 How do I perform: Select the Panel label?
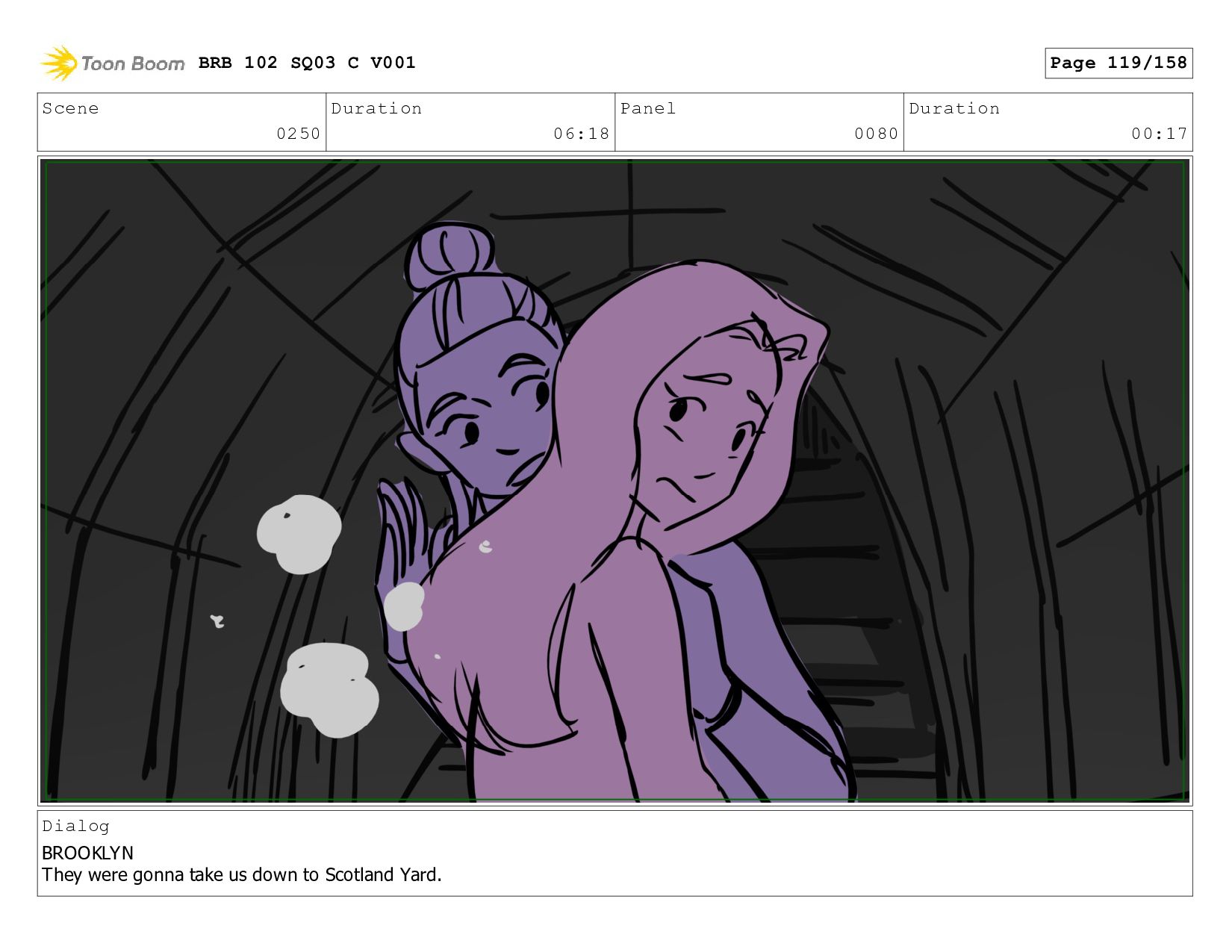[x=648, y=108]
